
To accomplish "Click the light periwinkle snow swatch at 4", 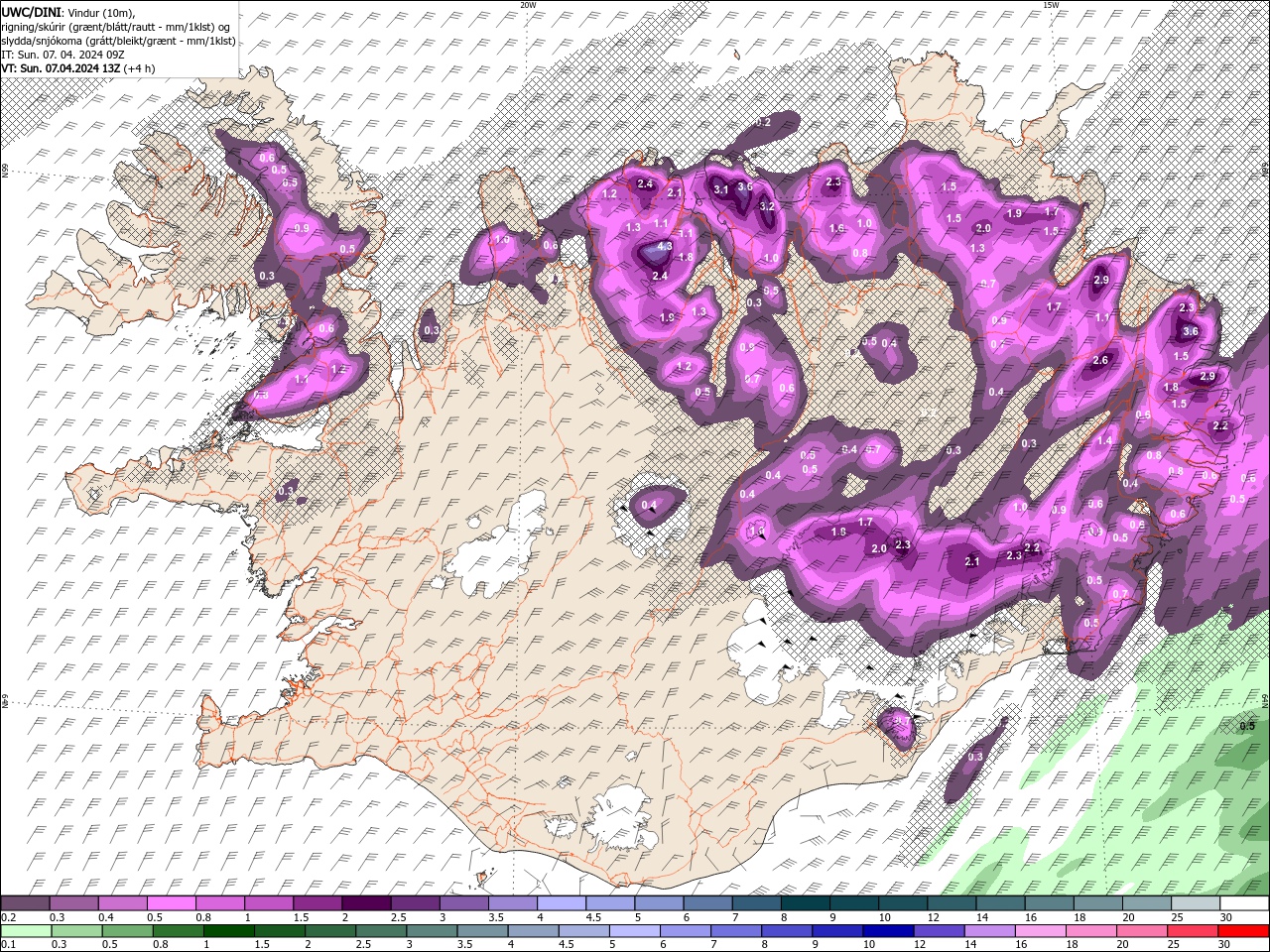I will pos(562,903).
